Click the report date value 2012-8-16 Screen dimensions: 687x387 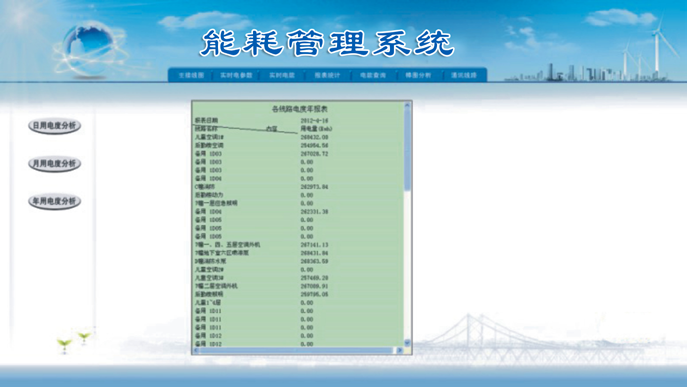315,121
